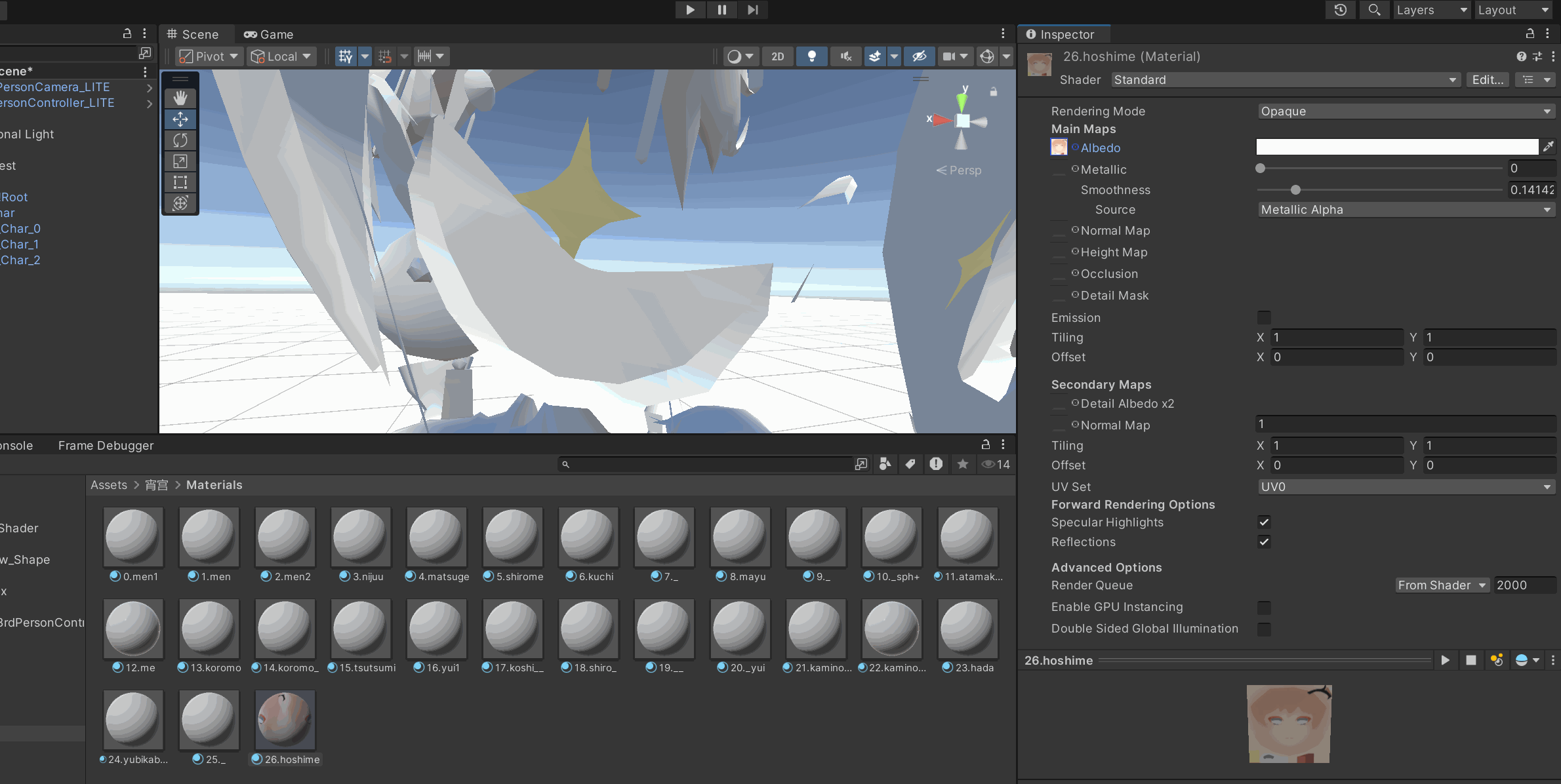
Task: Toggle Reflections checkbox
Action: tap(1264, 542)
